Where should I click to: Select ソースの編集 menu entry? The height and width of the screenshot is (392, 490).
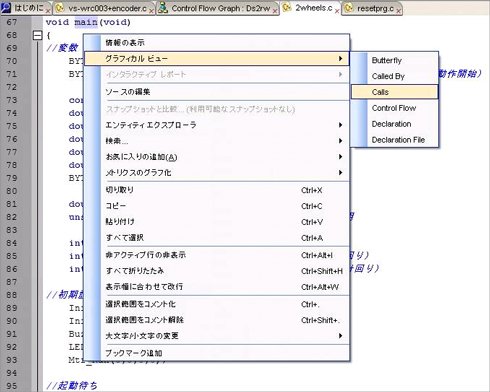click(216, 92)
